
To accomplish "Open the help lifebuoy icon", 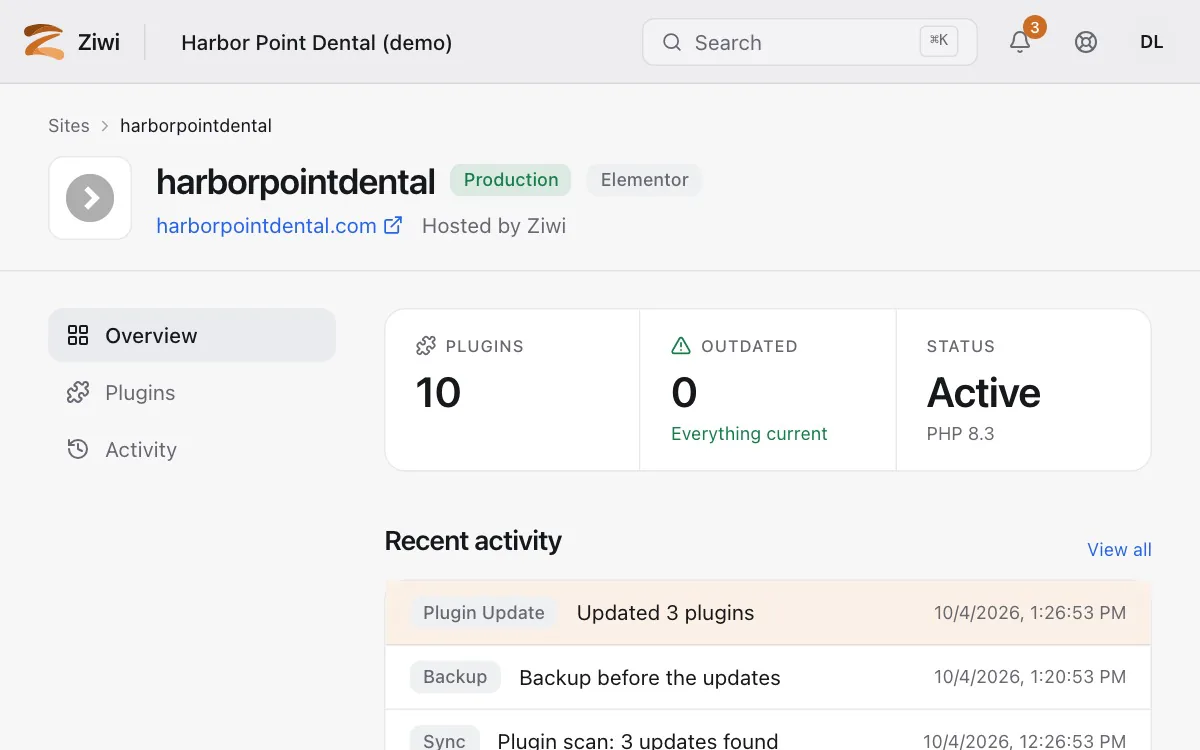I will 1086,42.
